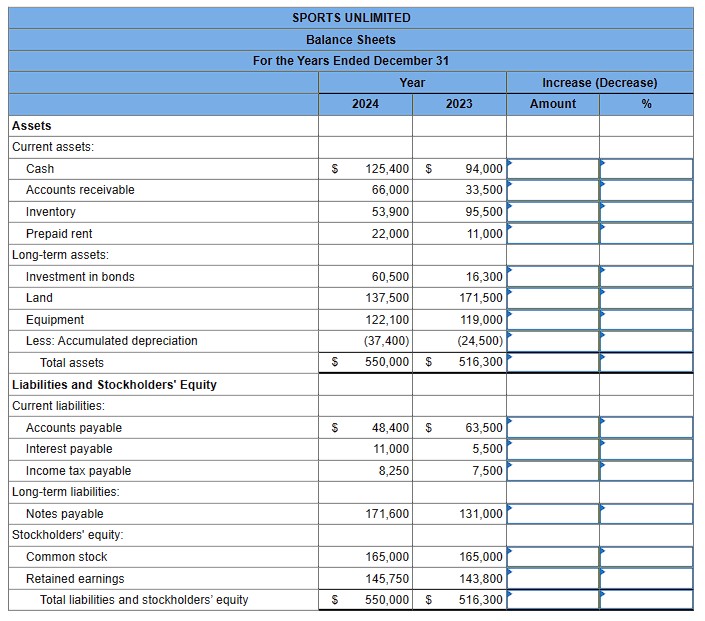Click Retained earnings 2024 value 145,750
Image resolution: width=705 pixels, height=621 pixels.
click(x=387, y=579)
